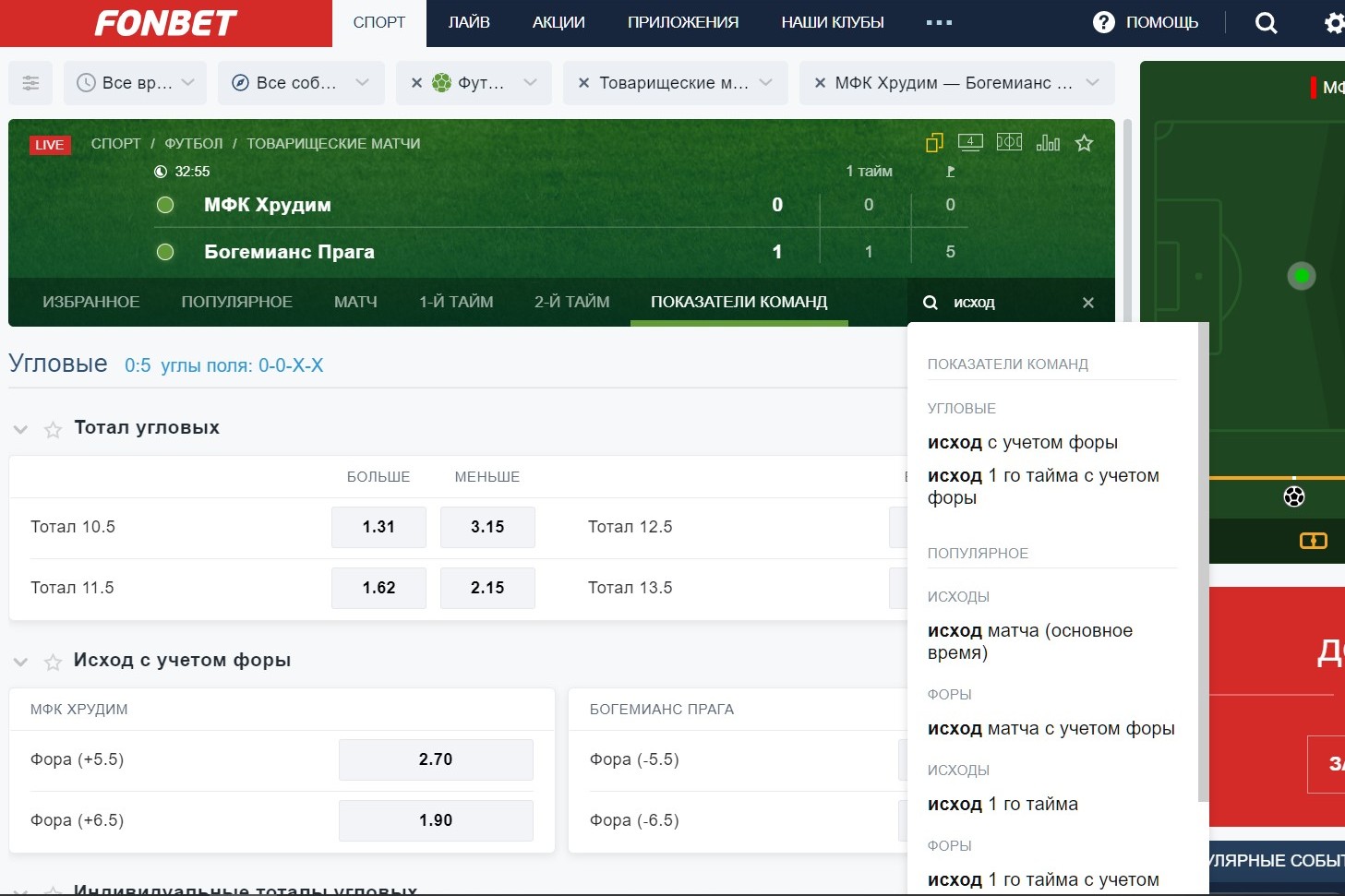Remove the Товарищеские матчи filter

click(x=583, y=83)
